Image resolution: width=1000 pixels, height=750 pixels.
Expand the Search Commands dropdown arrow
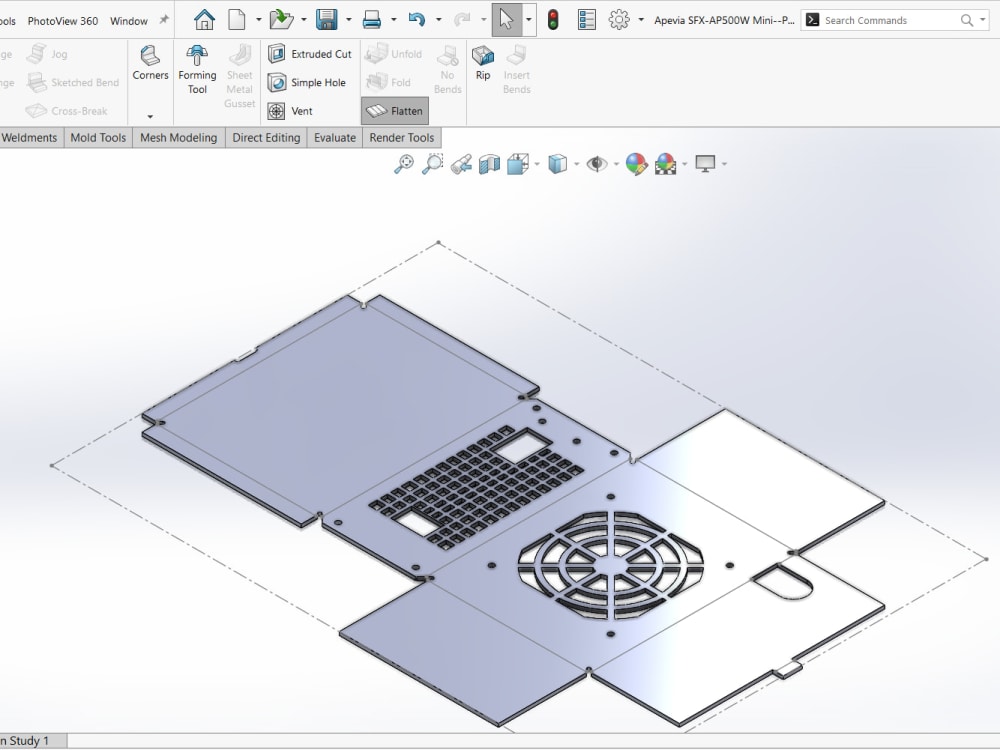tap(983, 20)
